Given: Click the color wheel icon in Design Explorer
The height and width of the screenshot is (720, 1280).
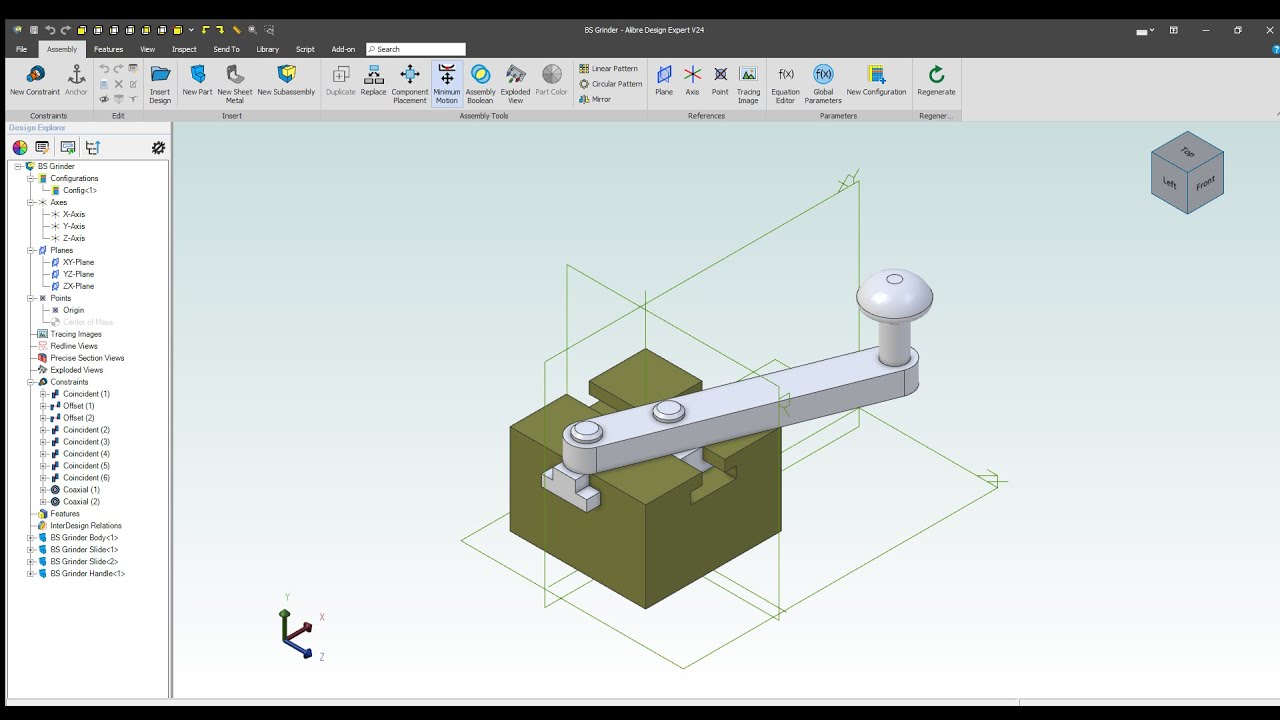Looking at the screenshot, I should [x=20, y=148].
